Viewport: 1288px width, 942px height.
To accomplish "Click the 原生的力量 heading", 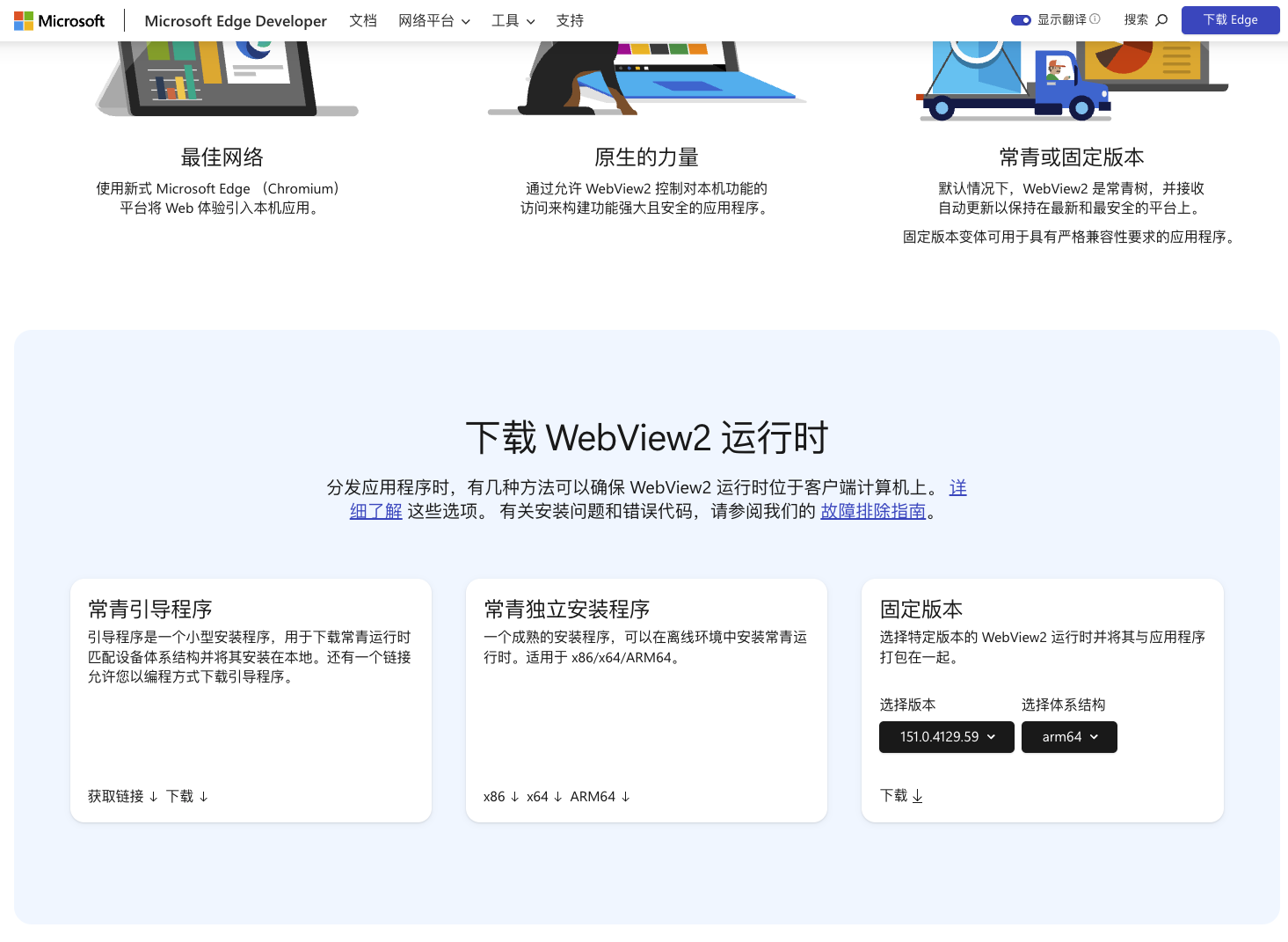I will [647, 157].
